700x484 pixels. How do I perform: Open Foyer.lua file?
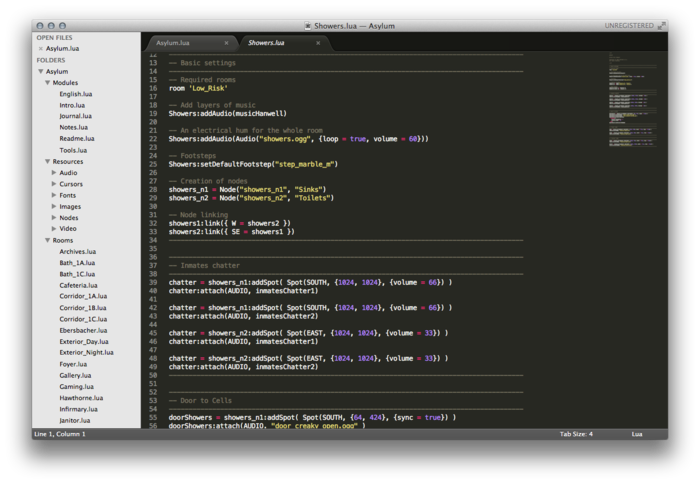73,364
